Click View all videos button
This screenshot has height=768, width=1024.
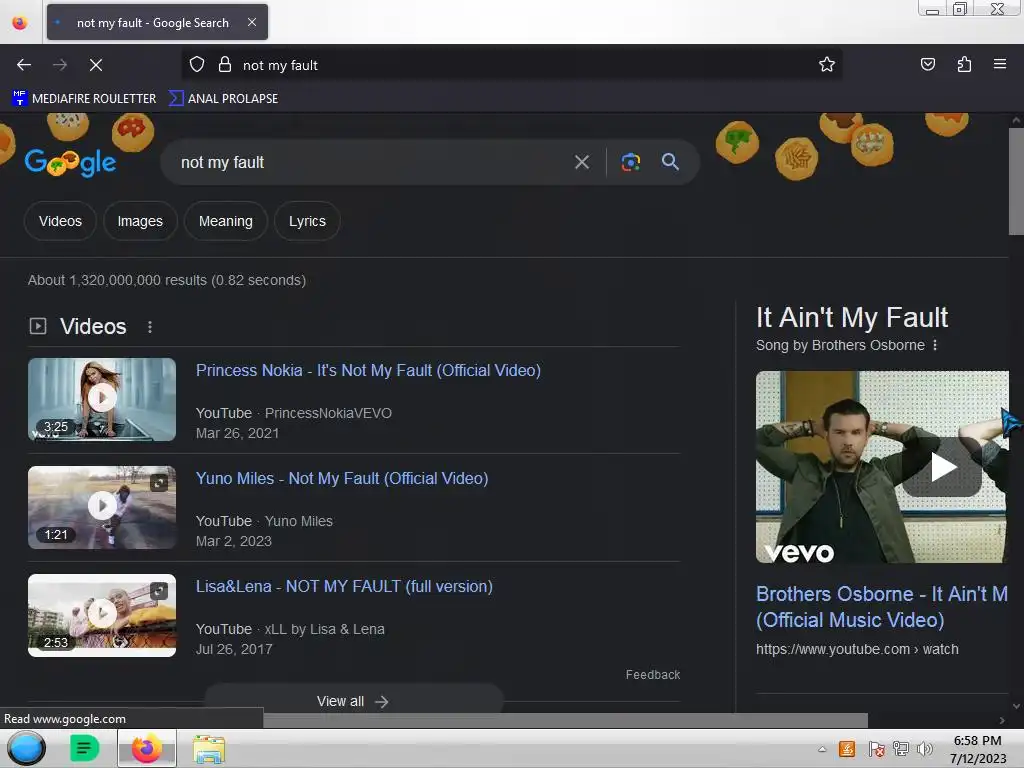pos(353,701)
